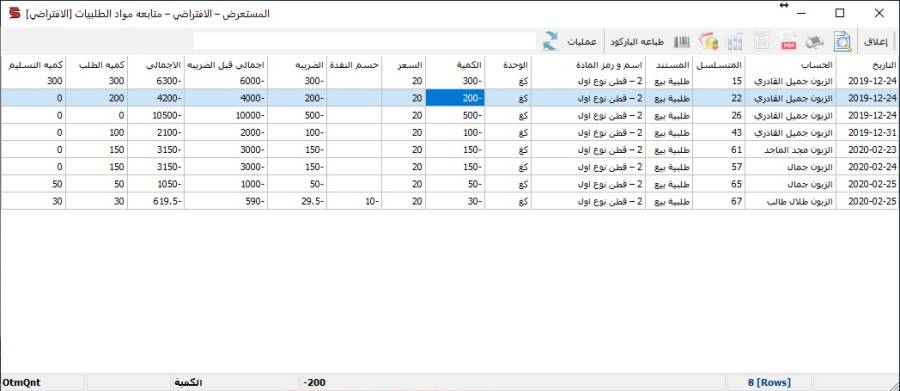This screenshot has height=391, width=900.
Task: Select pre-tax total cell -10000
Action: [x=226, y=115]
